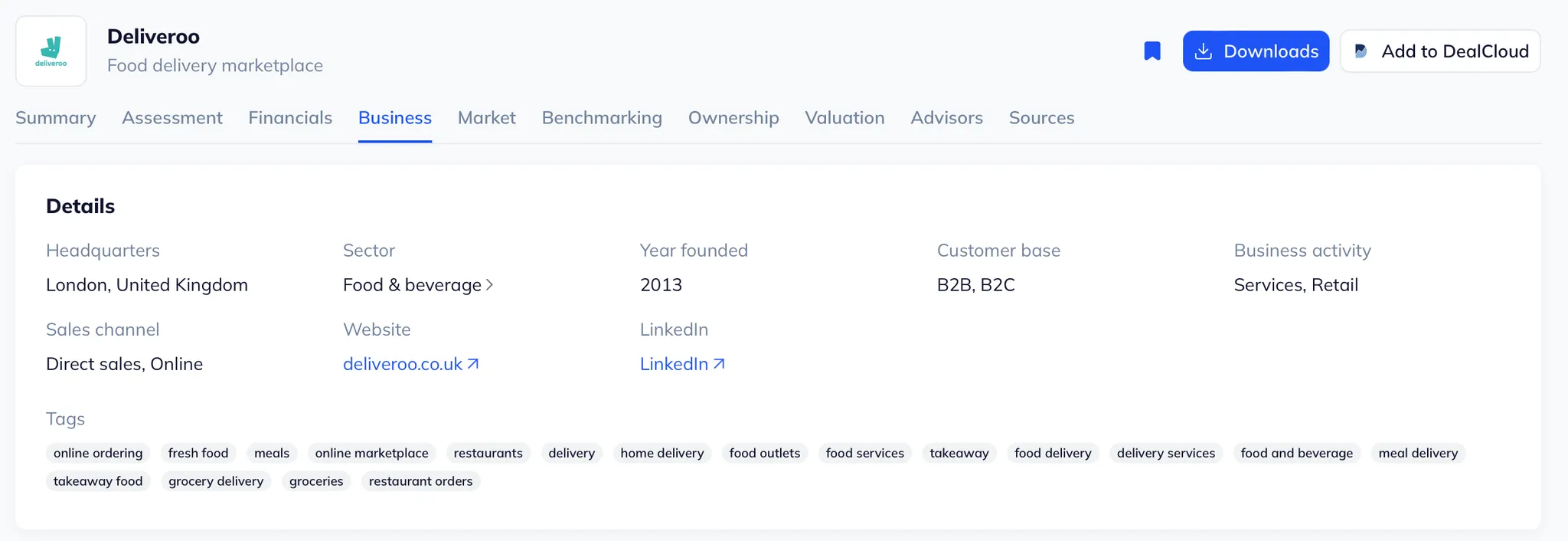This screenshot has width=1568, height=541.
Task: Click the 'restaurant orders' tag
Action: (420, 481)
